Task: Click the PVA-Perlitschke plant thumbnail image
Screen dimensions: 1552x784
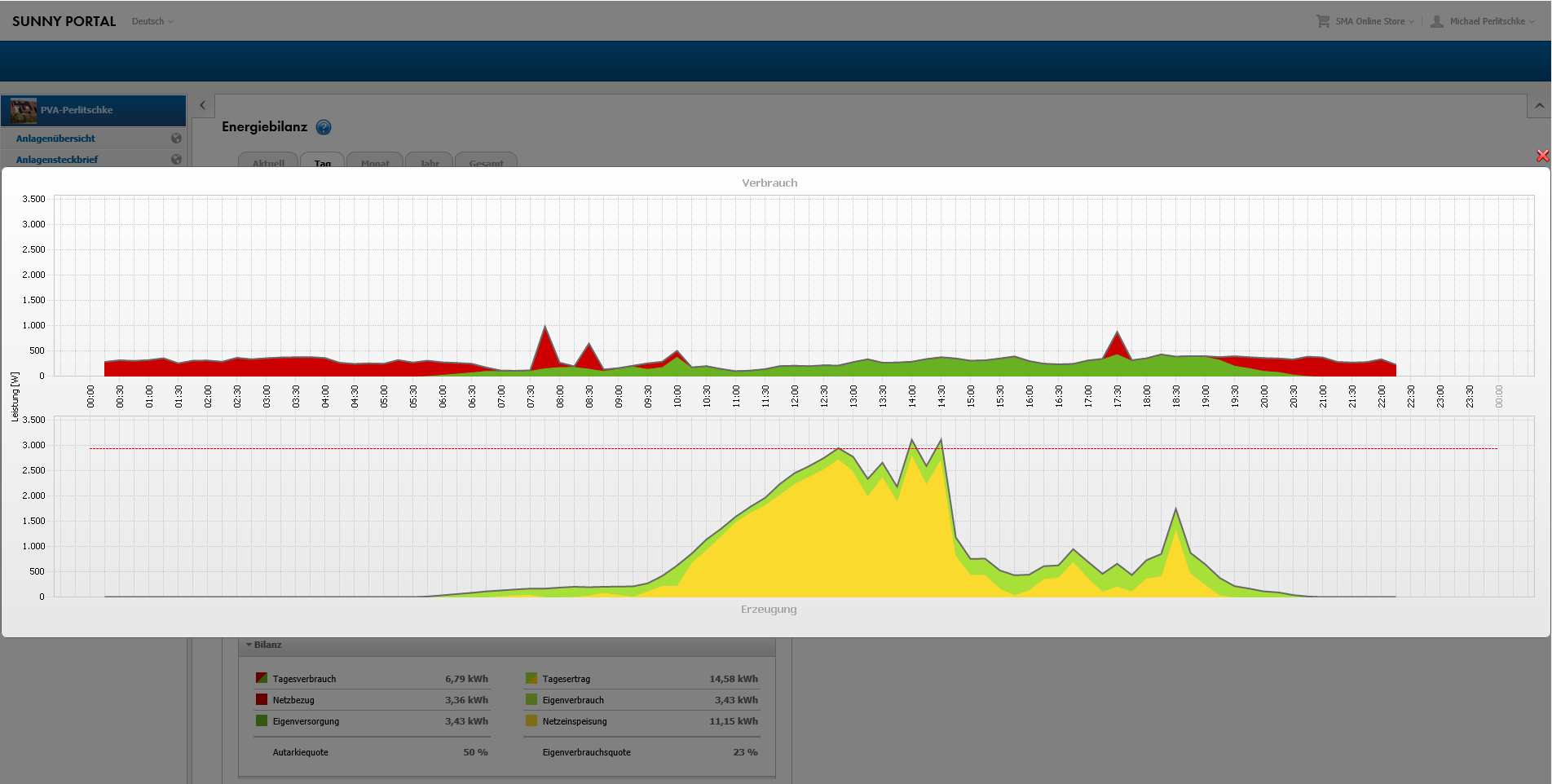Action: point(24,110)
